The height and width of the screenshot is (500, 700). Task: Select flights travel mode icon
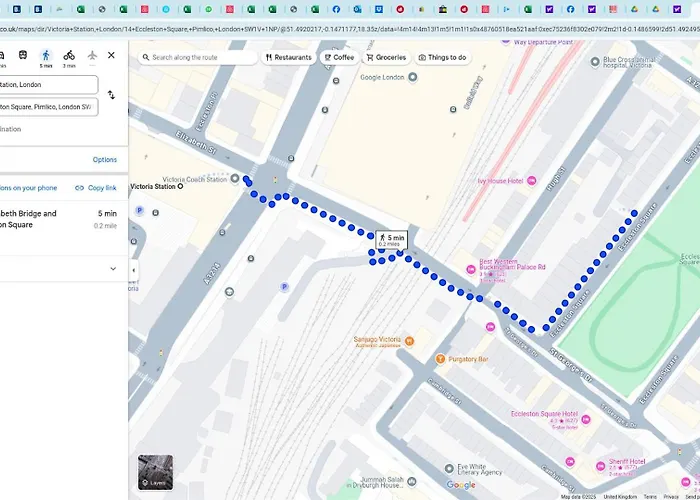coord(92,55)
